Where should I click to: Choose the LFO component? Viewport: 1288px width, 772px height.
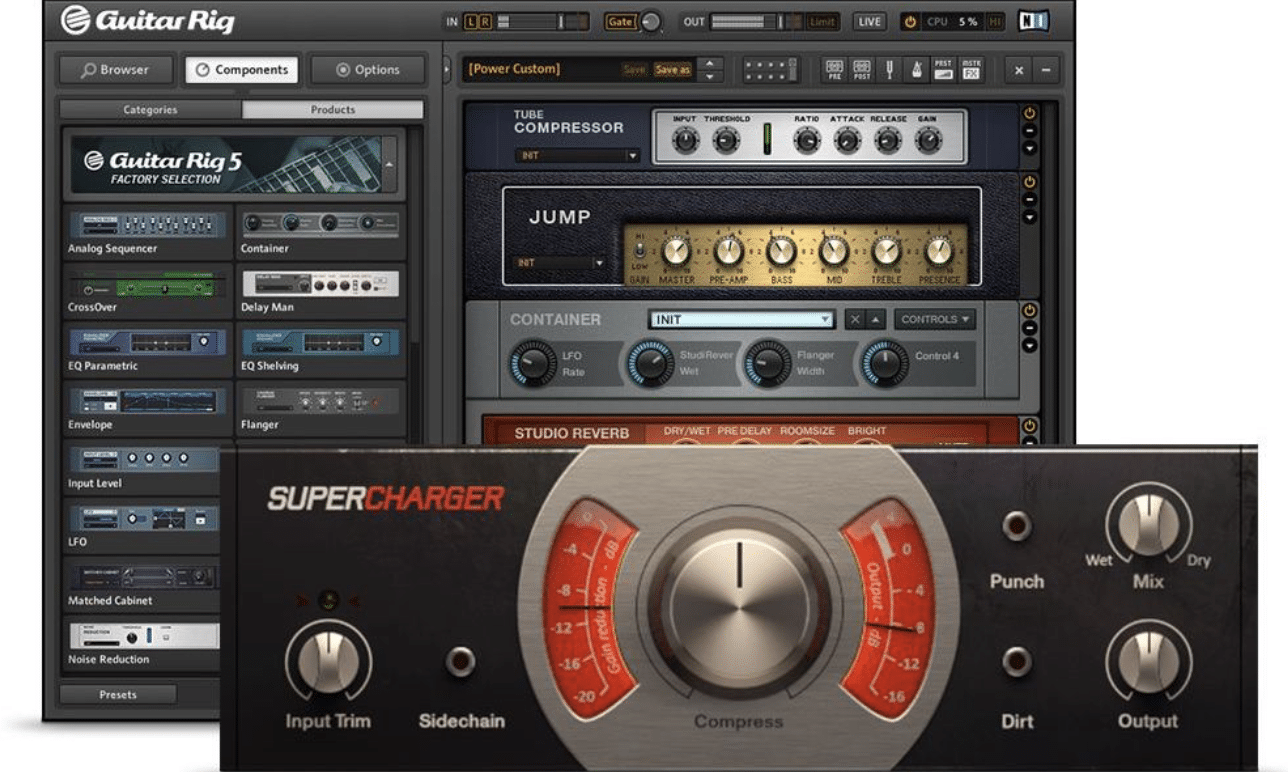click(x=142, y=527)
